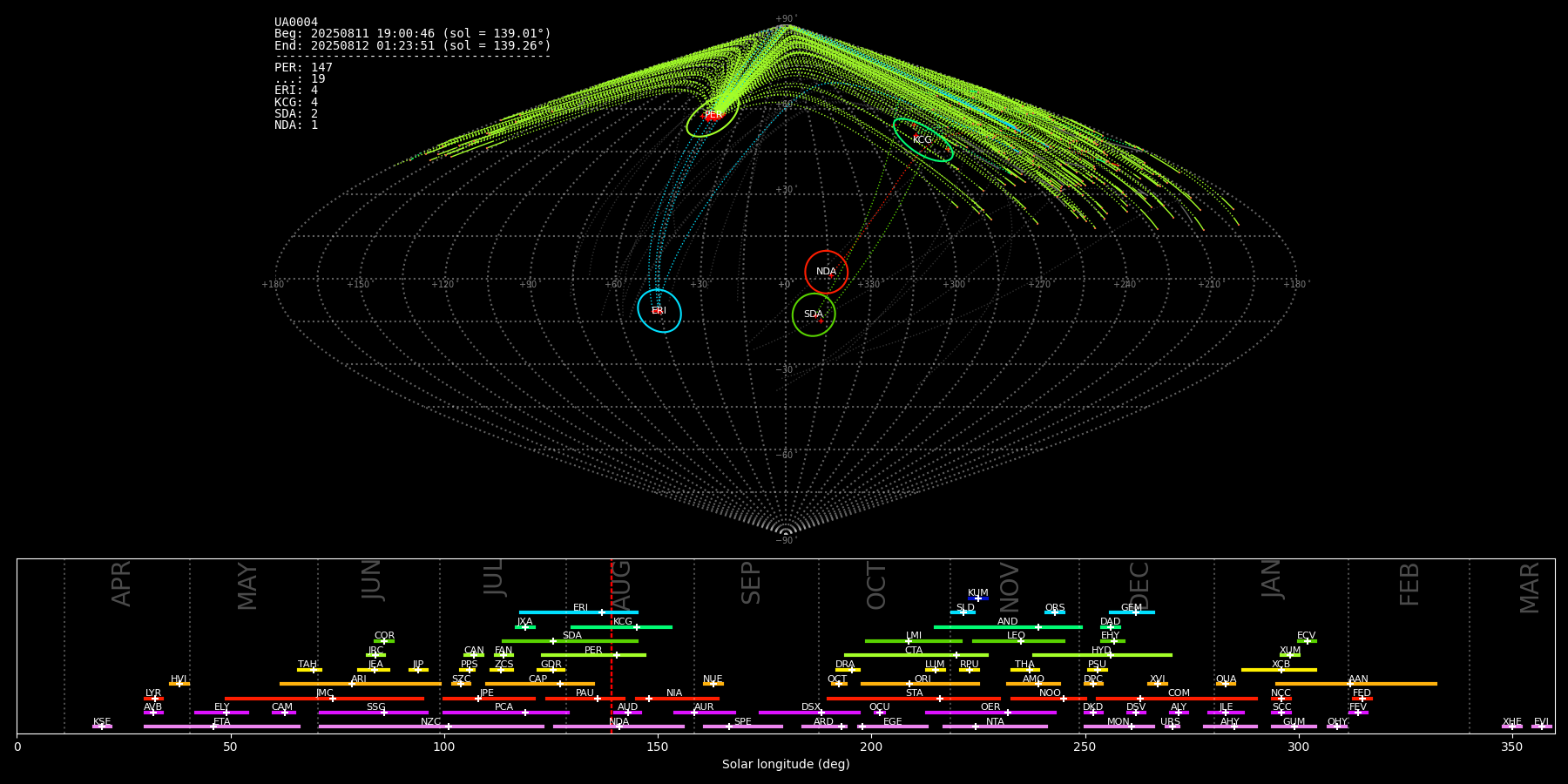
Task: Click the LYR shower bar in timeline
Action: coord(153,699)
